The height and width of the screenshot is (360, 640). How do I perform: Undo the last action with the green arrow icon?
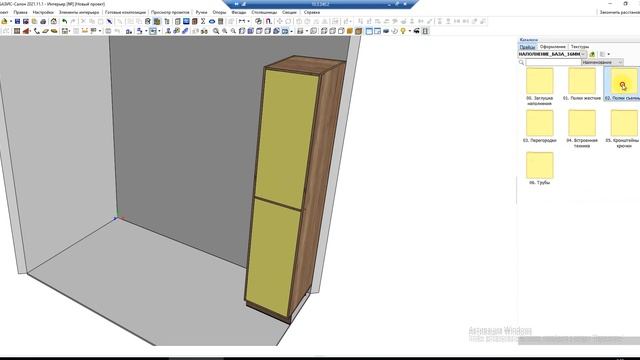point(64,21)
